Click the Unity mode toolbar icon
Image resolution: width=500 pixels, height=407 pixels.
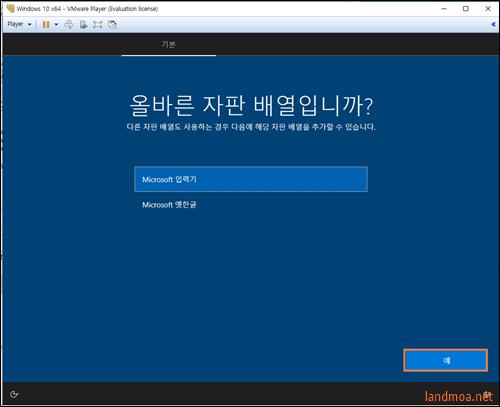(113, 24)
